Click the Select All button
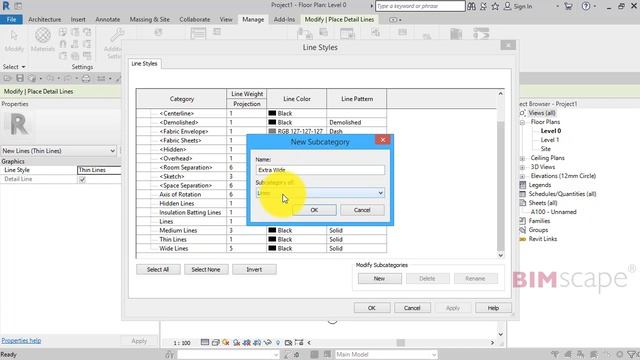 click(158, 269)
